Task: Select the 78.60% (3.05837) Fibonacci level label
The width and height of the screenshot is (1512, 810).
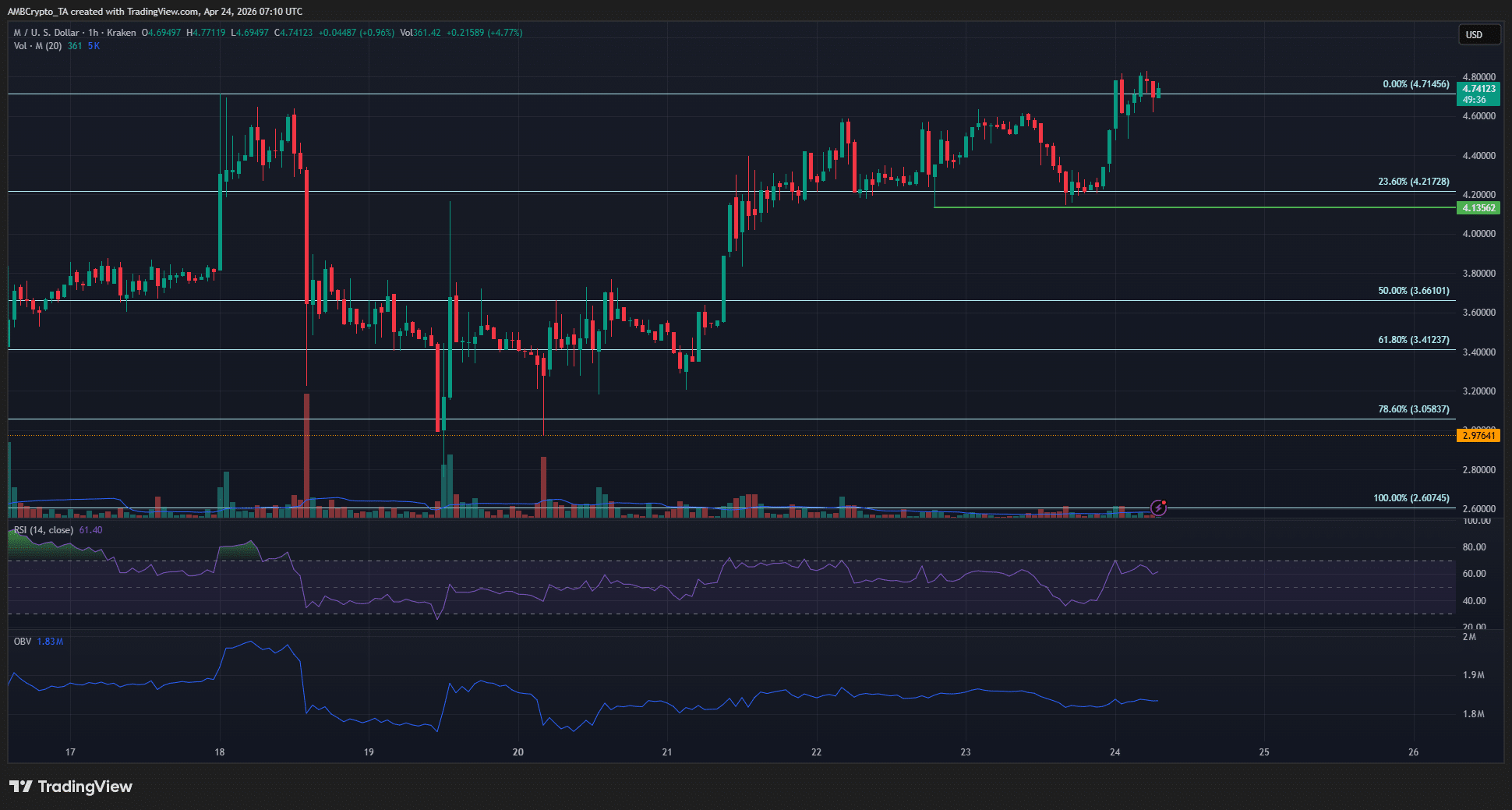Action: 1413,409
